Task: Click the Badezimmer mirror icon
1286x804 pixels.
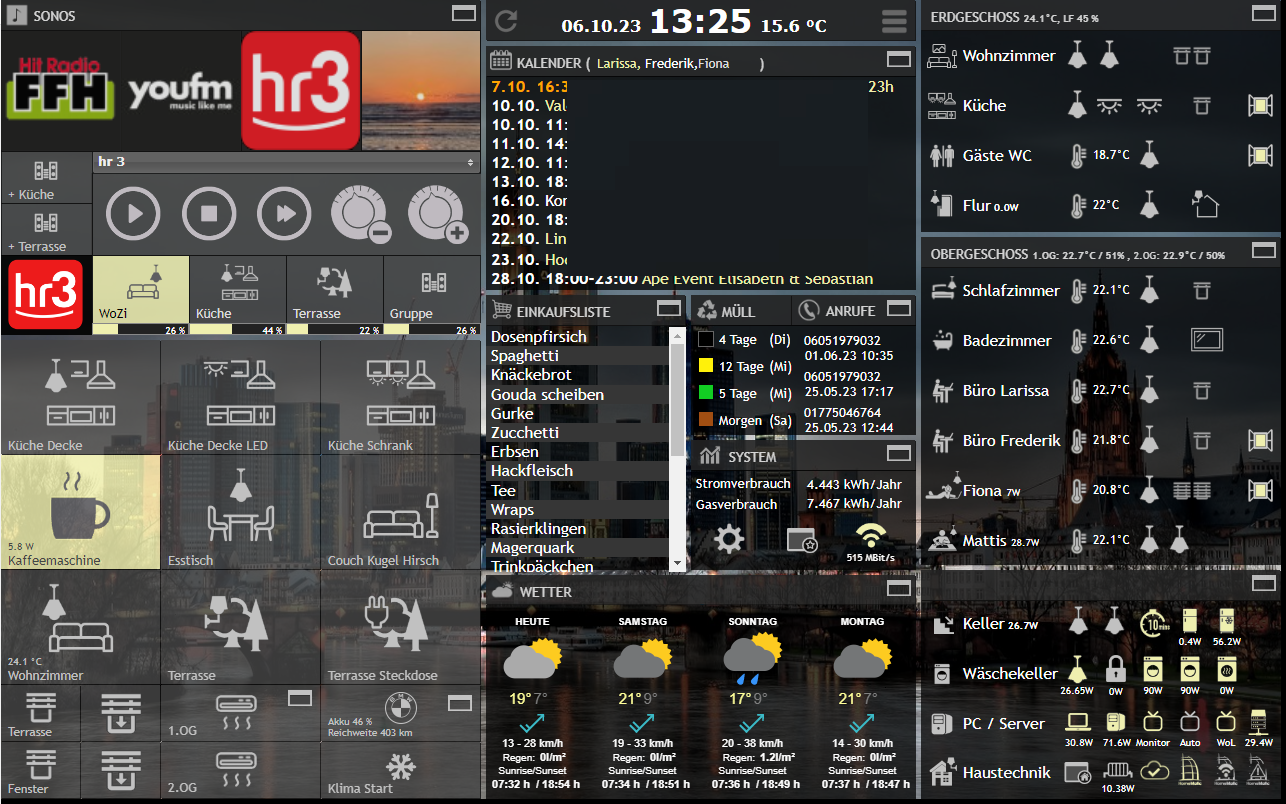Action: (1207, 340)
